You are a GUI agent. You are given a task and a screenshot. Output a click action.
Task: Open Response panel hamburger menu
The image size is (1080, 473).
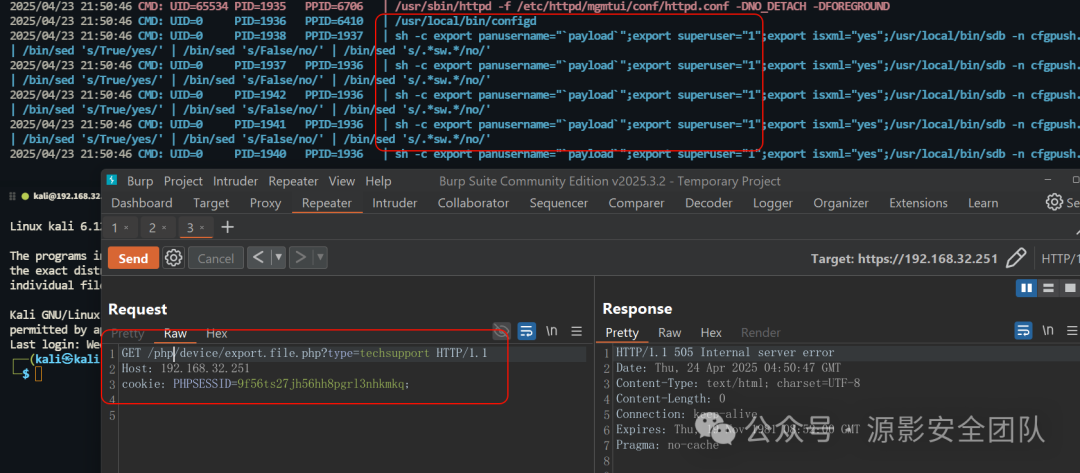(x=1073, y=331)
